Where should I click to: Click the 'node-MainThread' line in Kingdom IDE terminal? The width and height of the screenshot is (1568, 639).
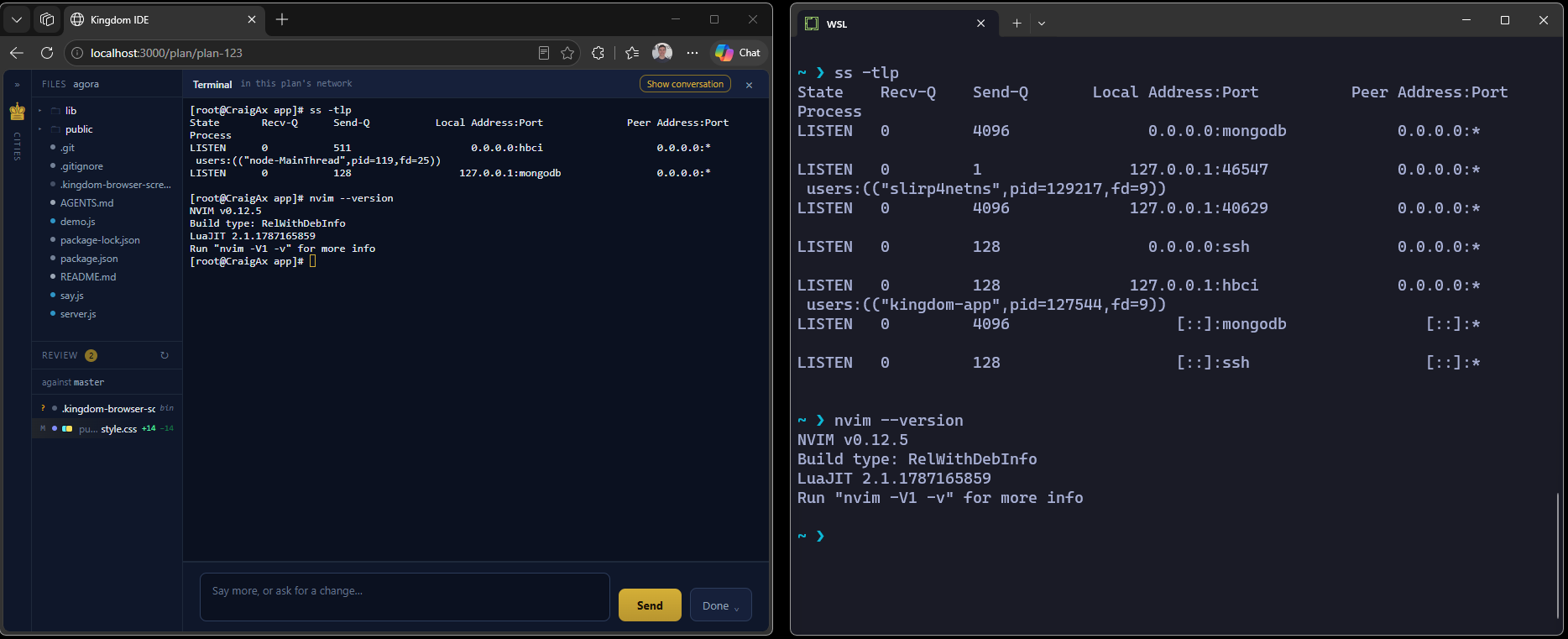[318, 160]
